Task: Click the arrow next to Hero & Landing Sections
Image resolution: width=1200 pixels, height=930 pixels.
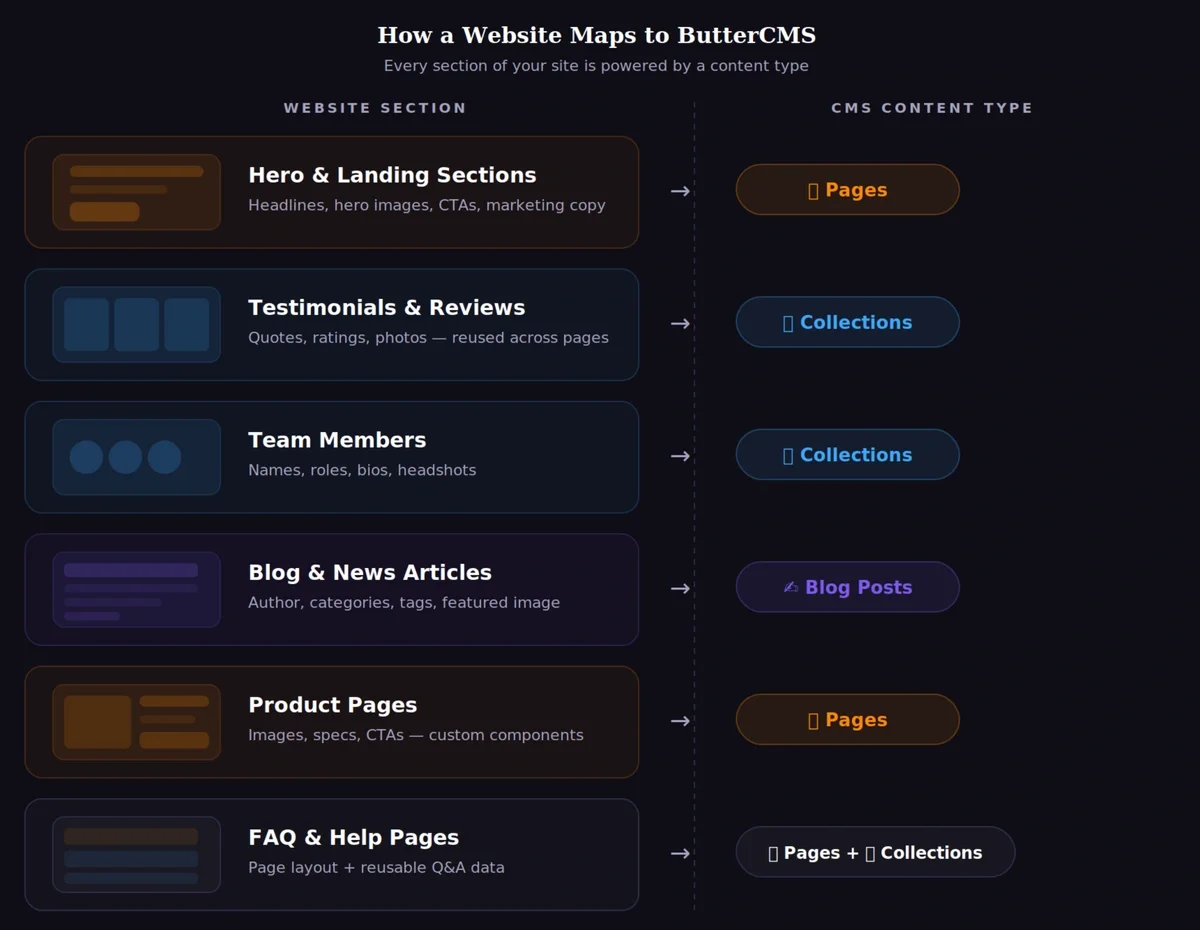Action: pyautogui.click(x=680, y=191)
